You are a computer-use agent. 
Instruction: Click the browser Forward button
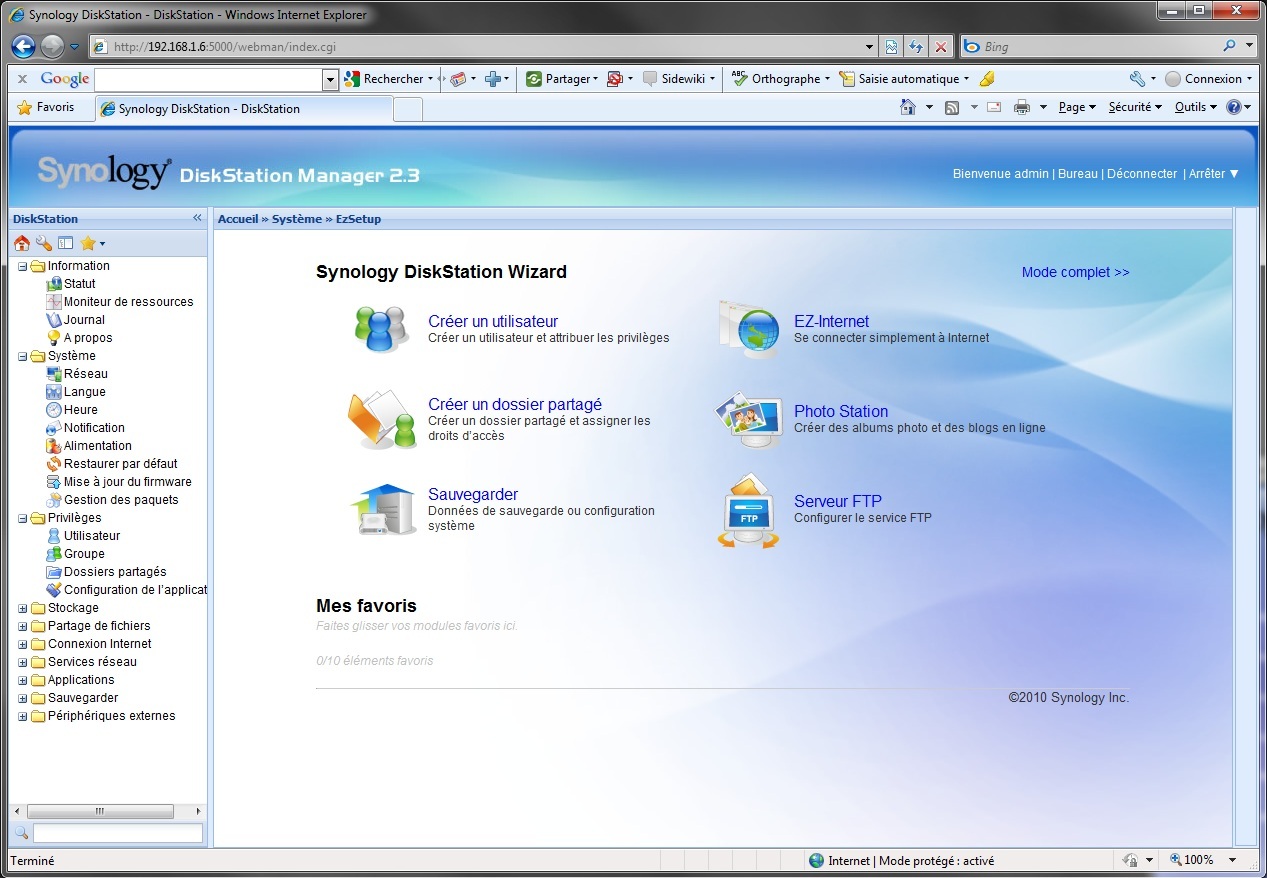[52, 46]
